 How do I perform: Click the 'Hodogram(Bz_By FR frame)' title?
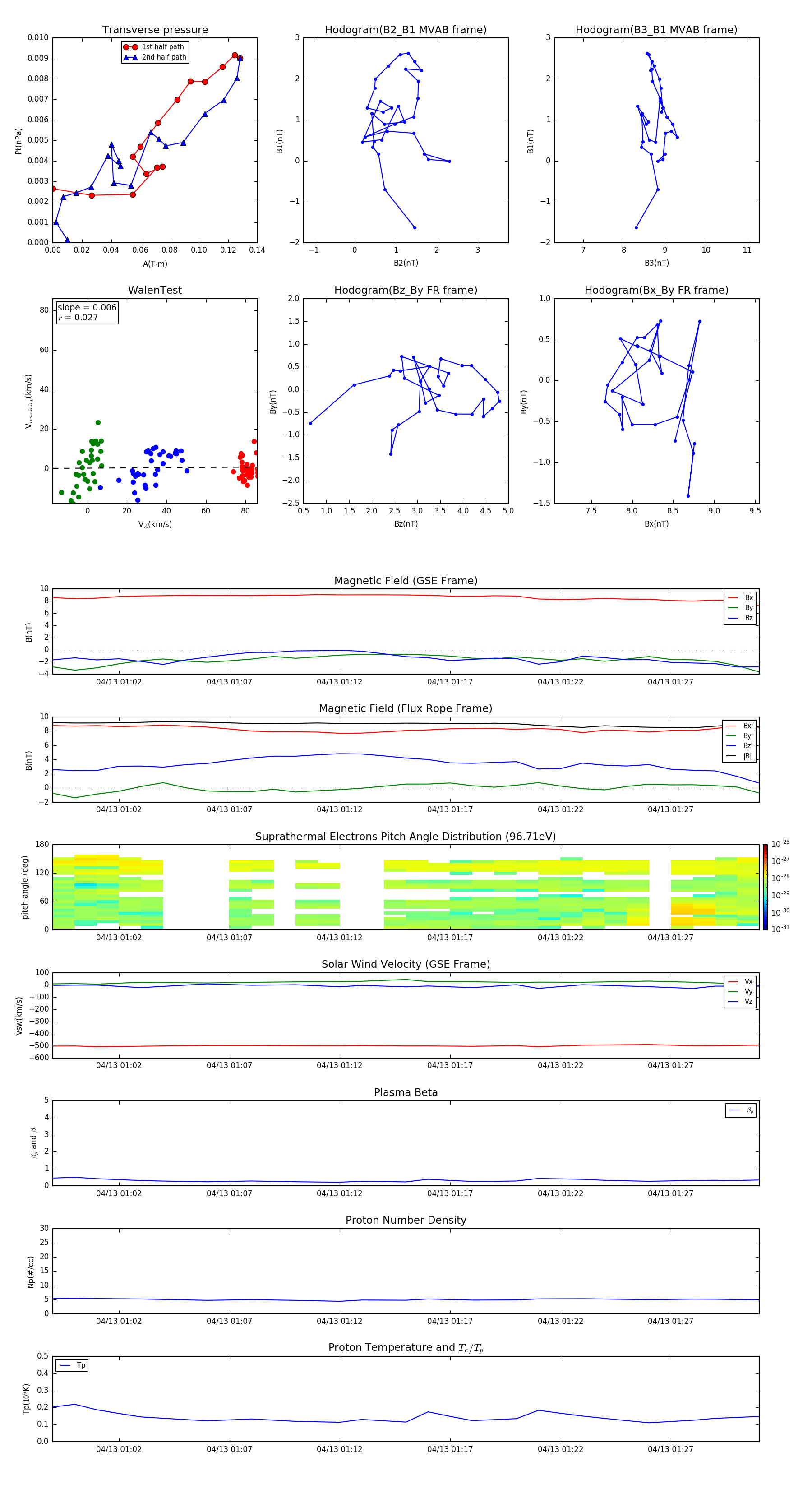pyautogui.click(x=406, y=290)
